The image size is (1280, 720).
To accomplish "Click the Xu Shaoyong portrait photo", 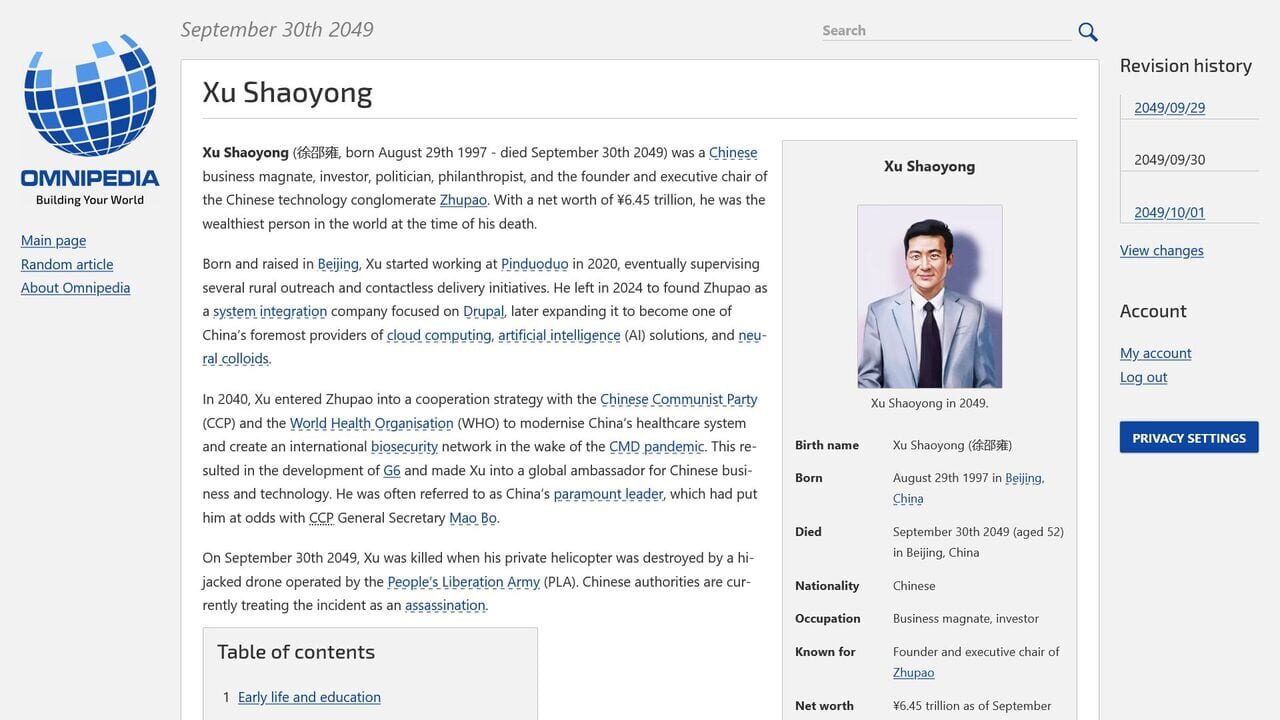I will click(x=929, y=296).
